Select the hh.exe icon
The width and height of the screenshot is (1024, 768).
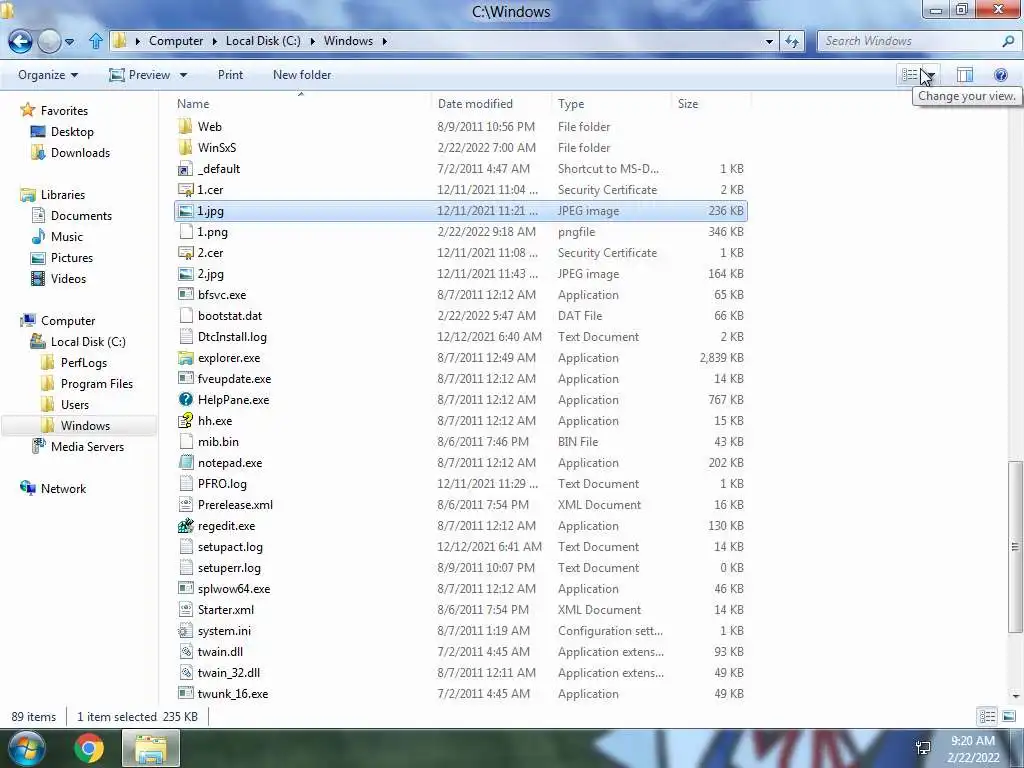click(185, 420)
